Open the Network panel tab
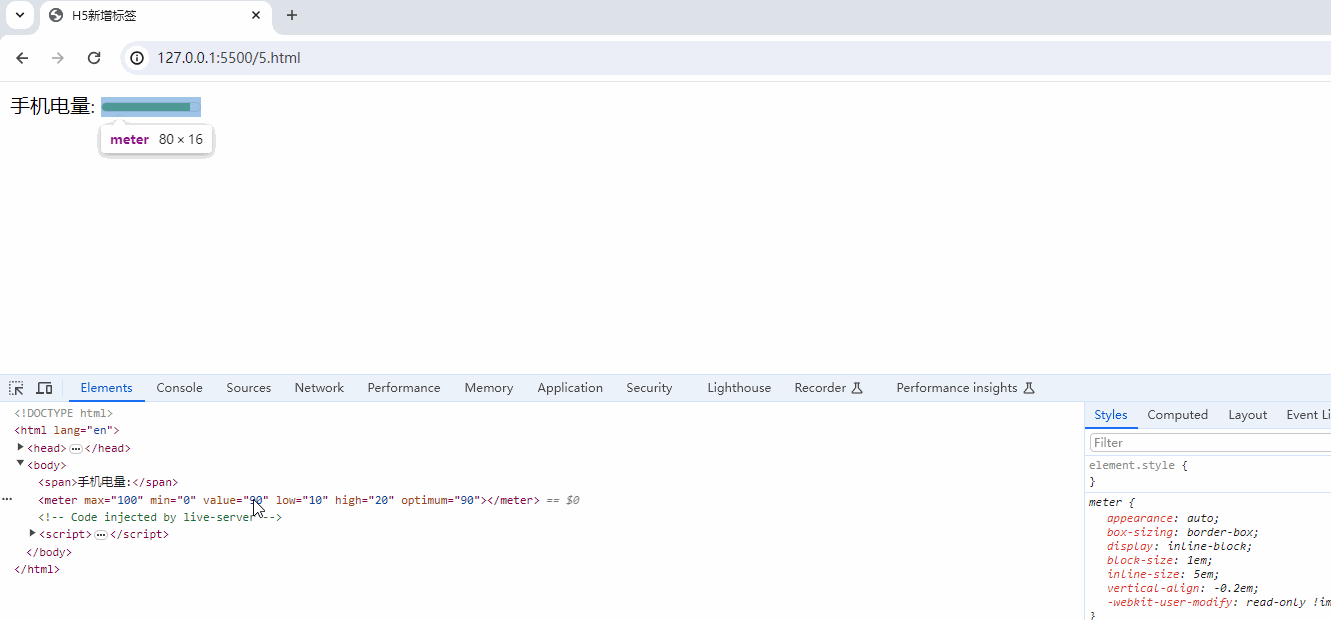 [319, 388]
